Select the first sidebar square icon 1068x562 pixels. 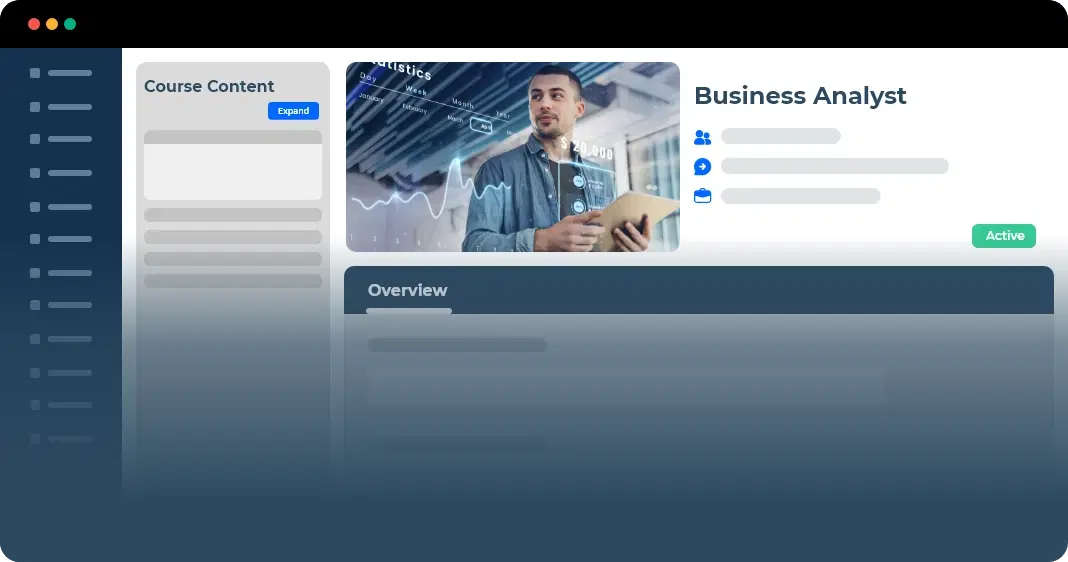(x=35, y=73)
